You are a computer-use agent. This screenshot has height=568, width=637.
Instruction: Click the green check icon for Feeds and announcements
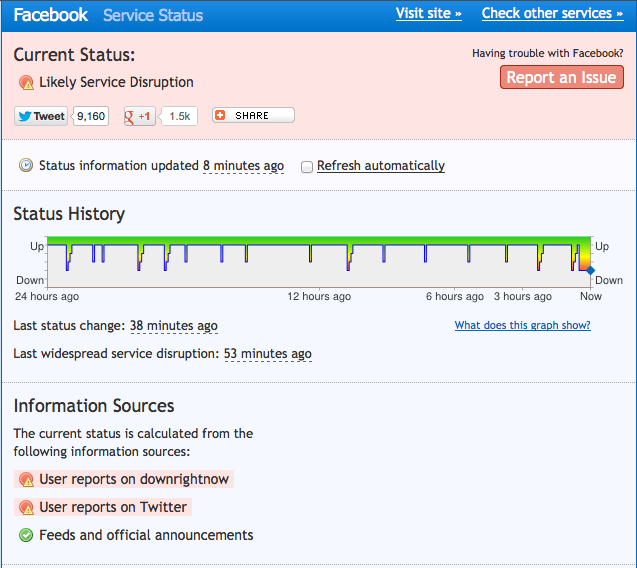coord(26,535)
